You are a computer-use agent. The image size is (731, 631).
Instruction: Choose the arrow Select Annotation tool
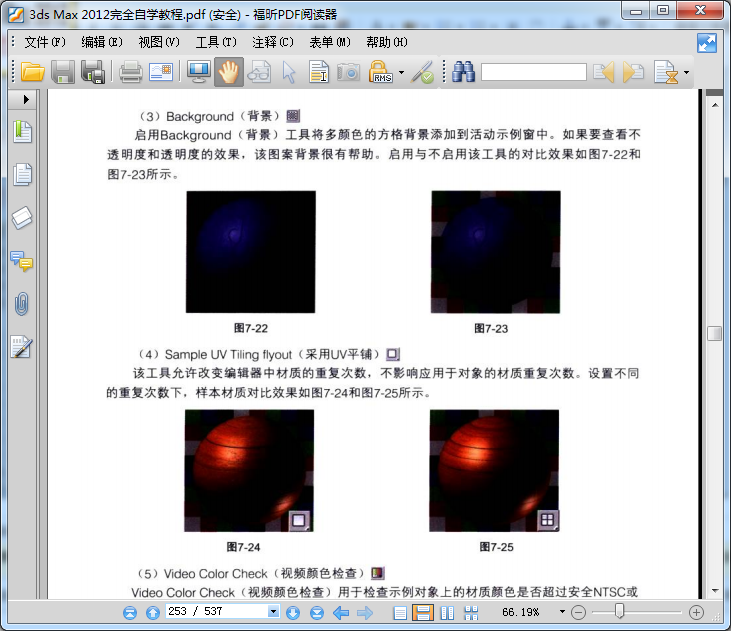click(x=289, y=72)
